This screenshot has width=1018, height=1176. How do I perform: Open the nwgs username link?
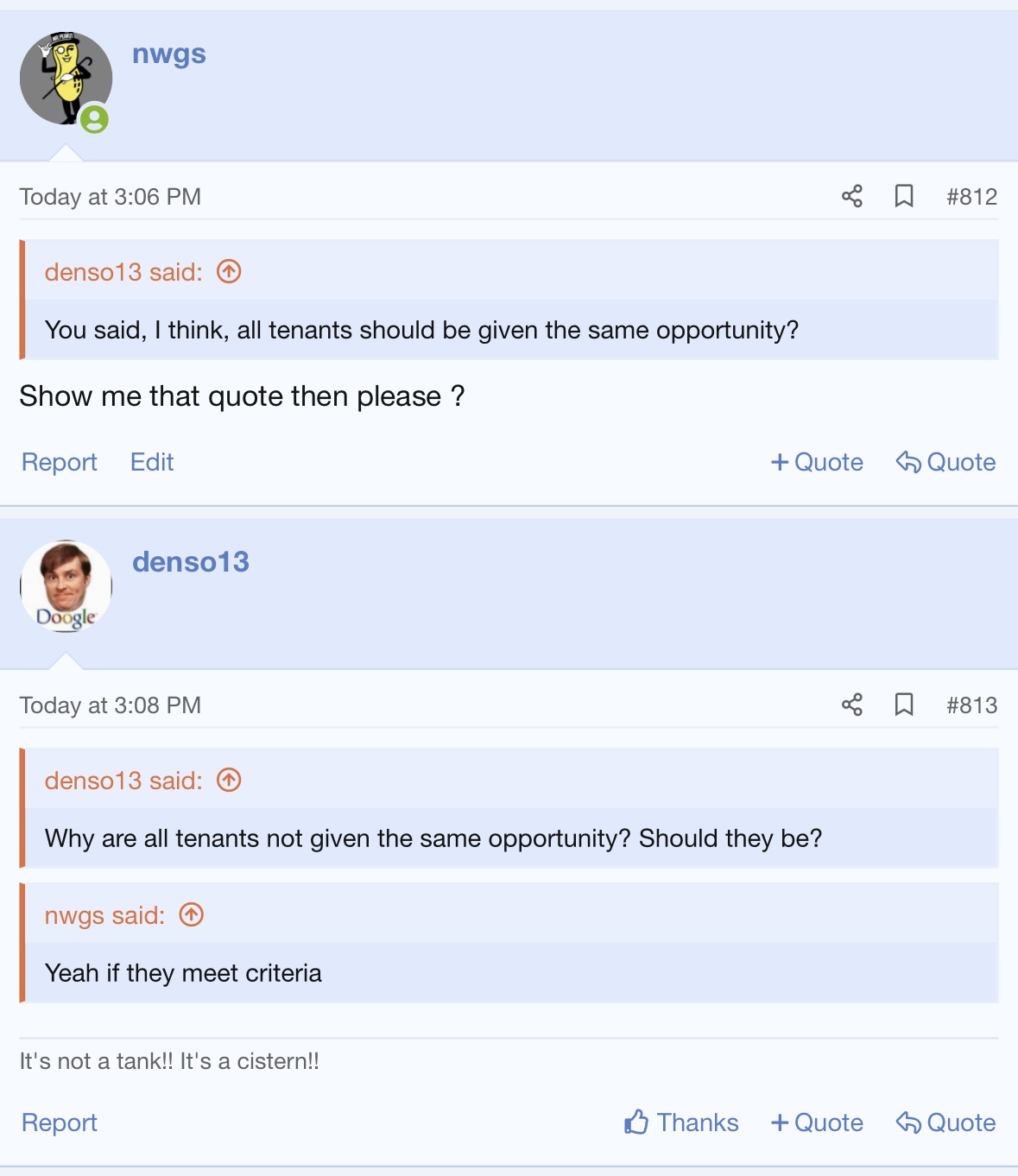pyautogui.click(x=169, y=54)
